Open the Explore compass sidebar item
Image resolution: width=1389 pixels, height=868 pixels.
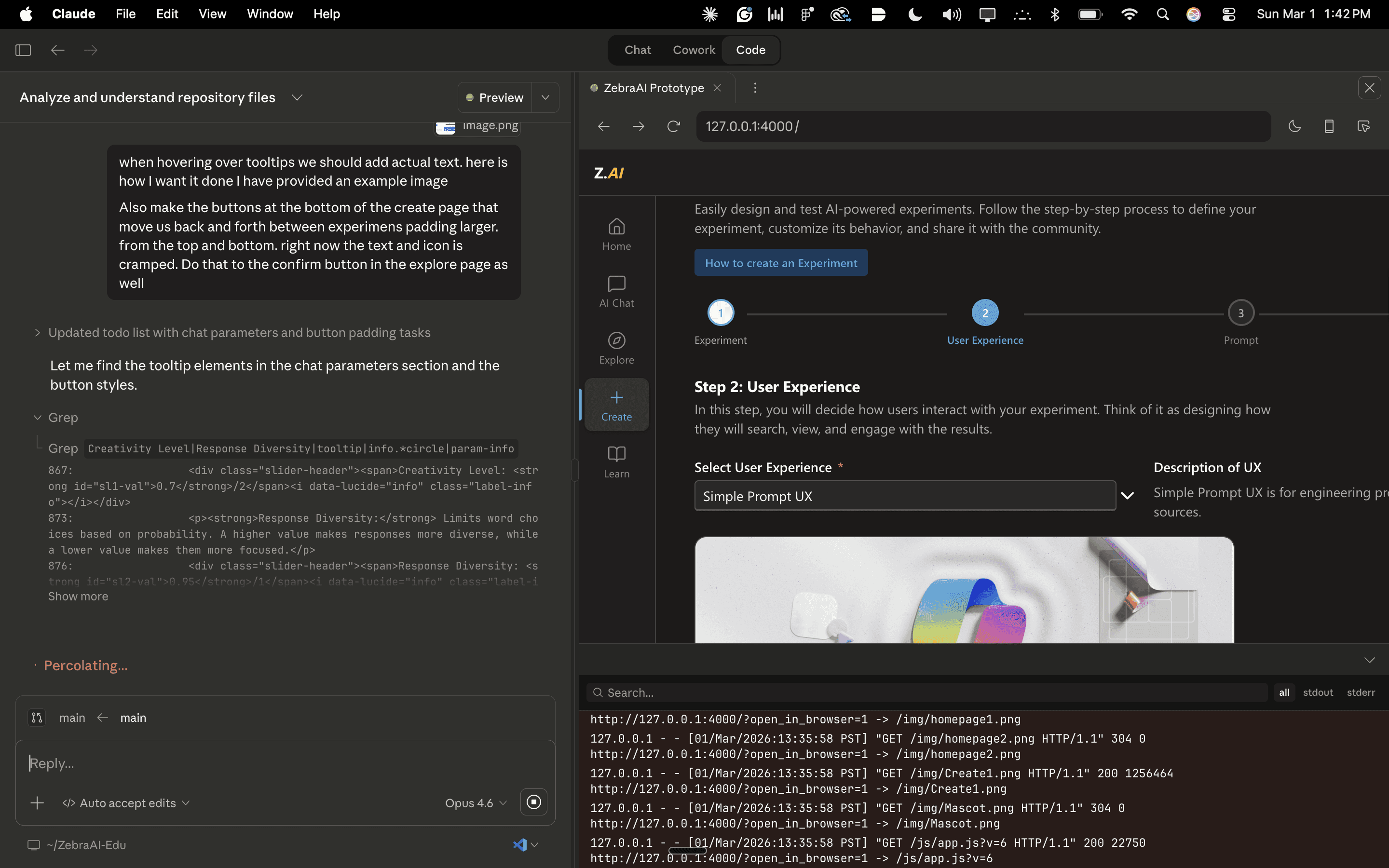616,348
